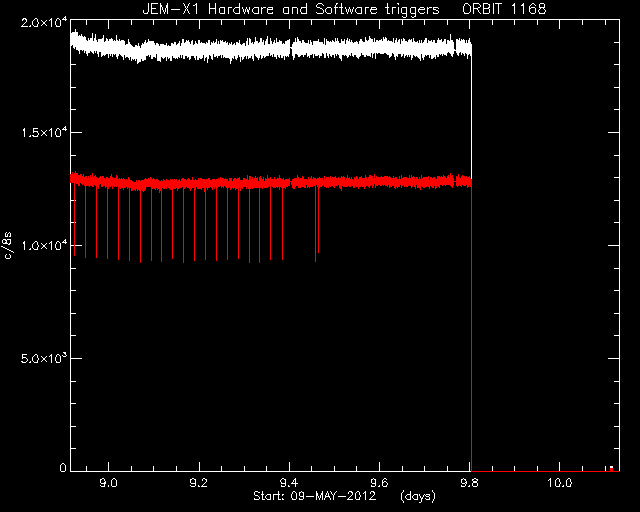Click the 10.0 x-axis tick label
This screenshot has width=640, height=512.
tap(559, 483)
